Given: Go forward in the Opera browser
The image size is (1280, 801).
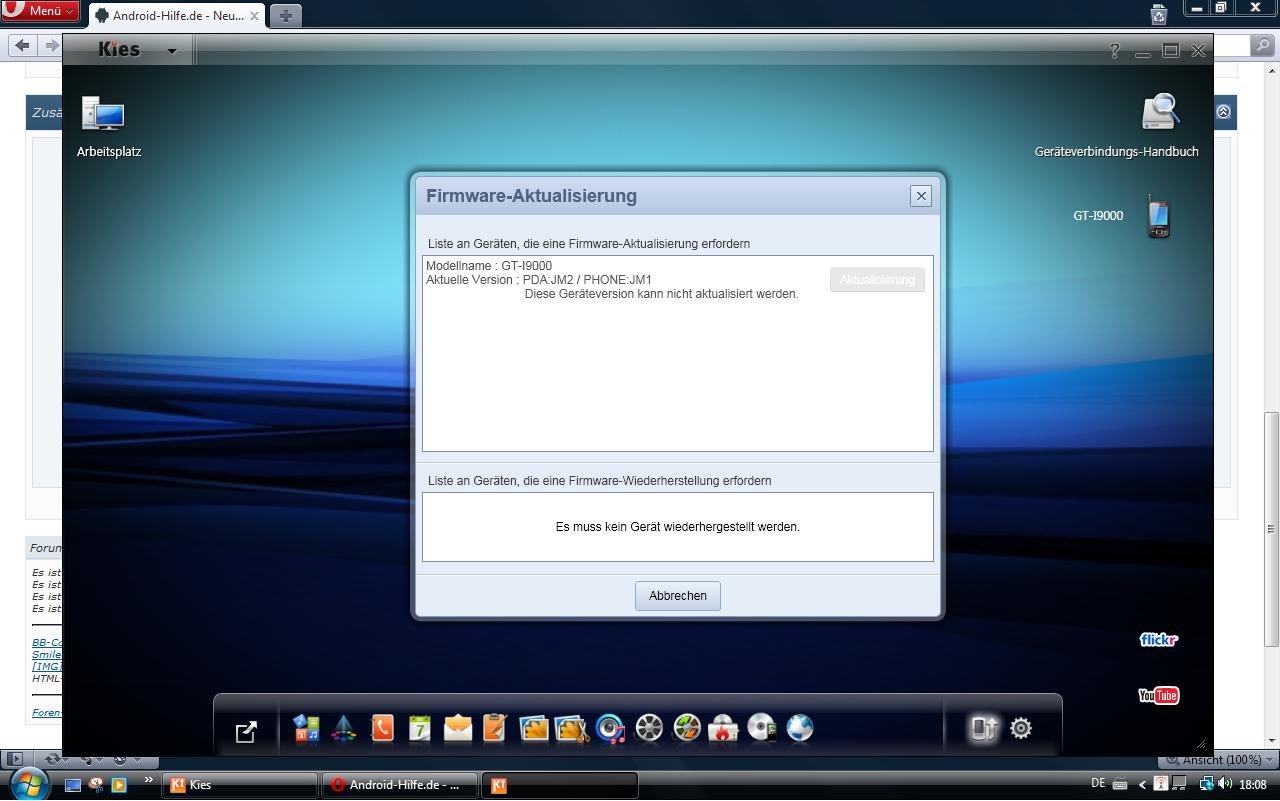Looking at the screenshot, I should click(51, 45).
